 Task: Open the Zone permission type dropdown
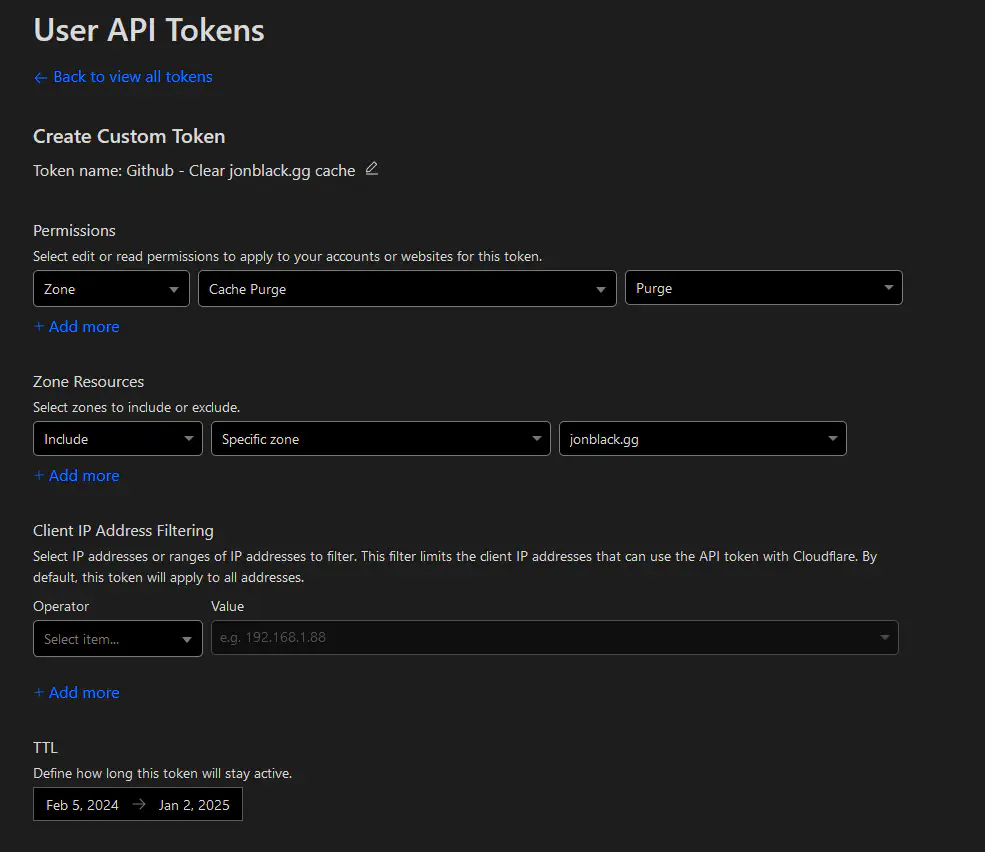(x=111, y=289)
